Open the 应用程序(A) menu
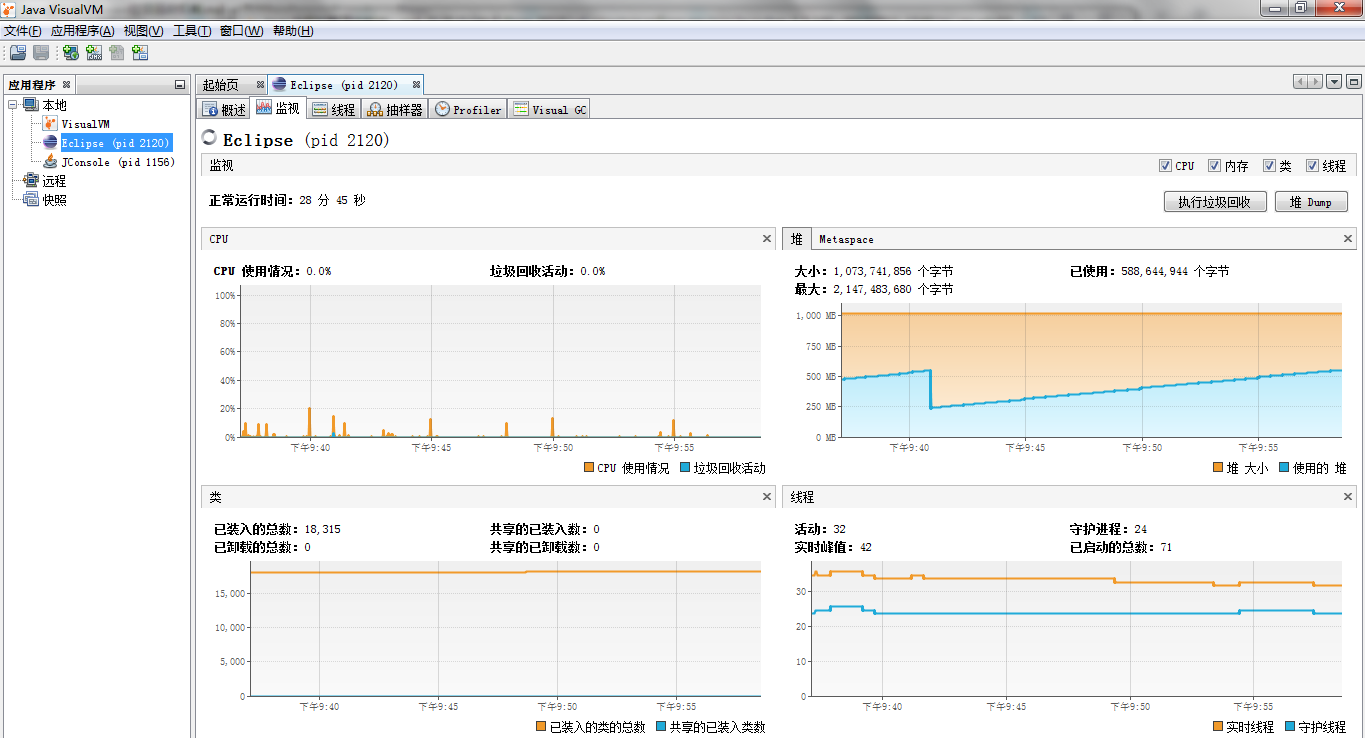Image resolution: width=1365 pixels, height=738 pixels. click(82, 31)
